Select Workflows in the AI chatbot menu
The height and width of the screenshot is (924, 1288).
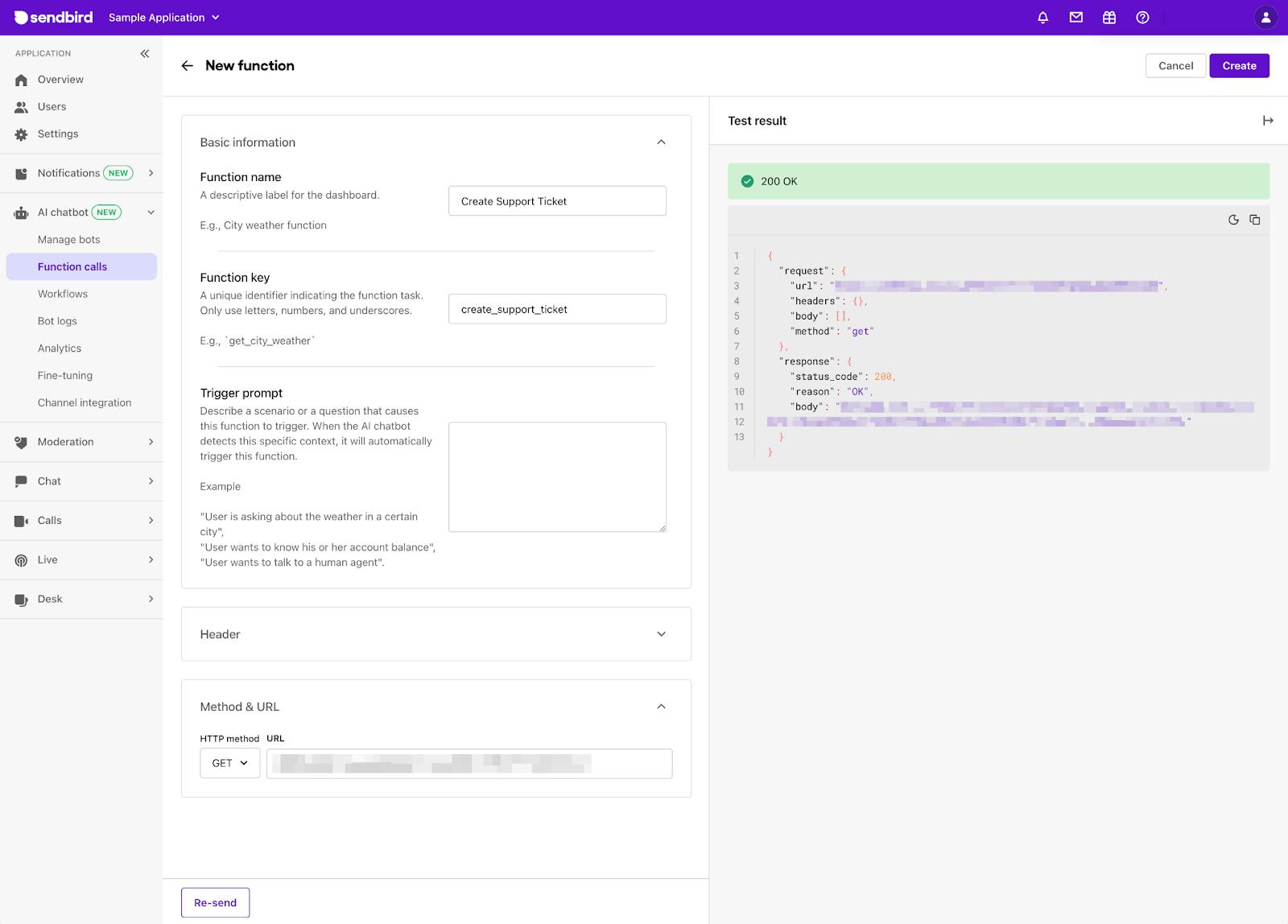click(x=62, y=293)
